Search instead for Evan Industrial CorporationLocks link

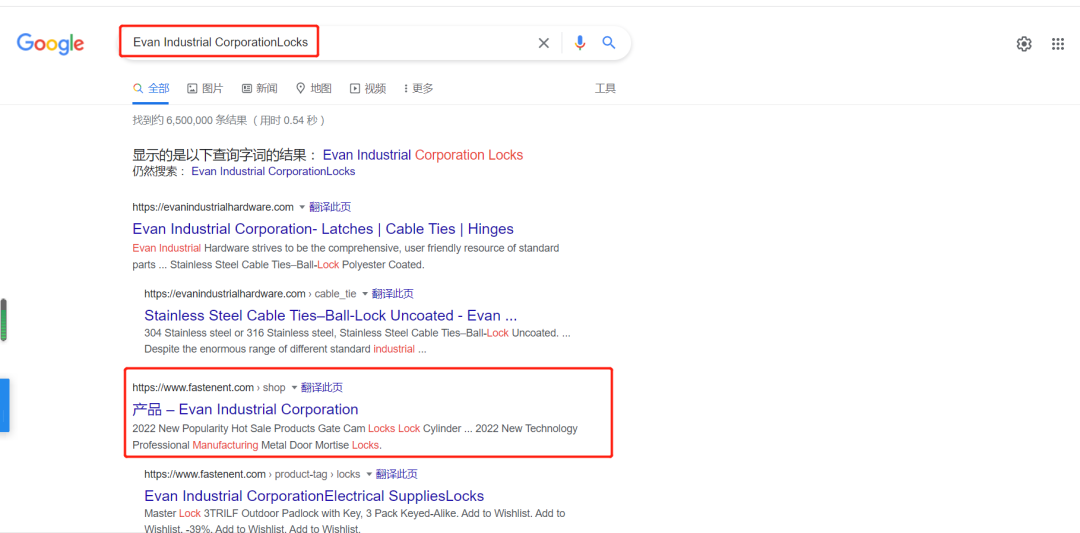(273, 171)
